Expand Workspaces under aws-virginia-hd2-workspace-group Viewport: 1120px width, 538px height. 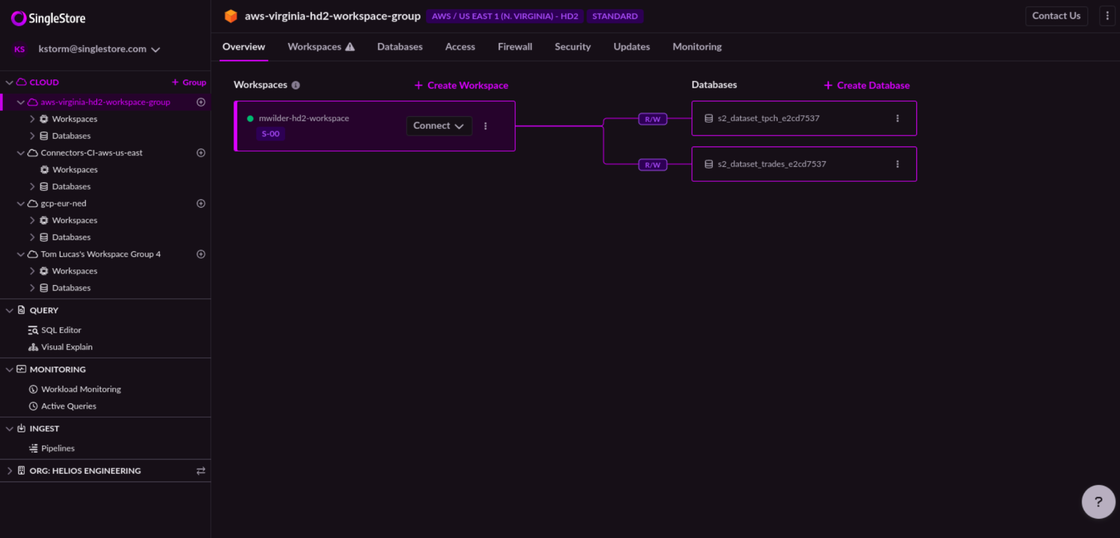[x=31, y=119]
